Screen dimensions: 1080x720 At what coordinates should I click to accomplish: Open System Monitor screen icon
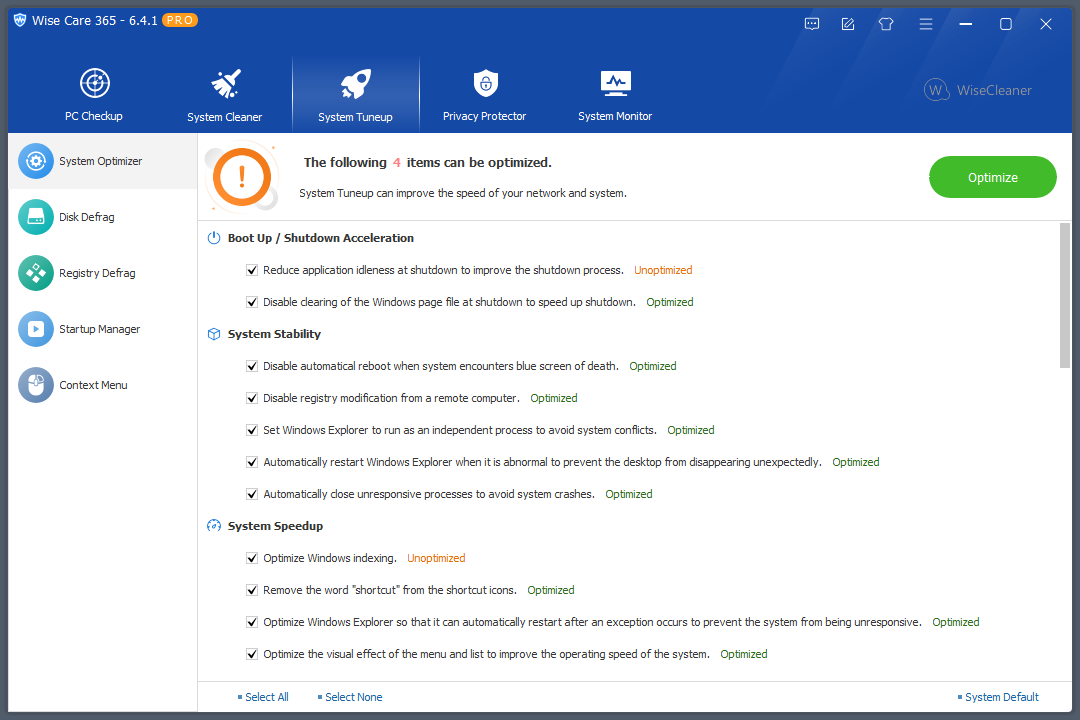click(x=615, y=83)
